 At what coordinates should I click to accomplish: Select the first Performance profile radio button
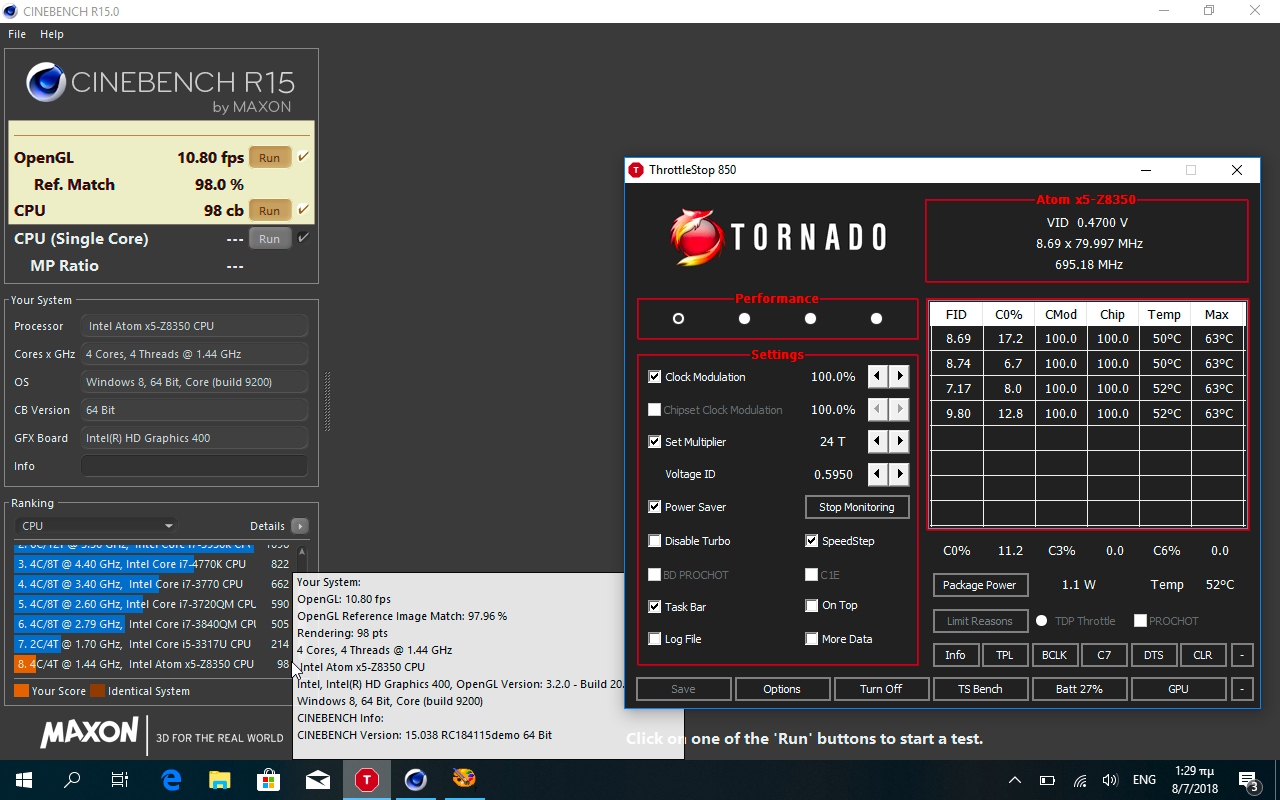[x=678, y=319]
